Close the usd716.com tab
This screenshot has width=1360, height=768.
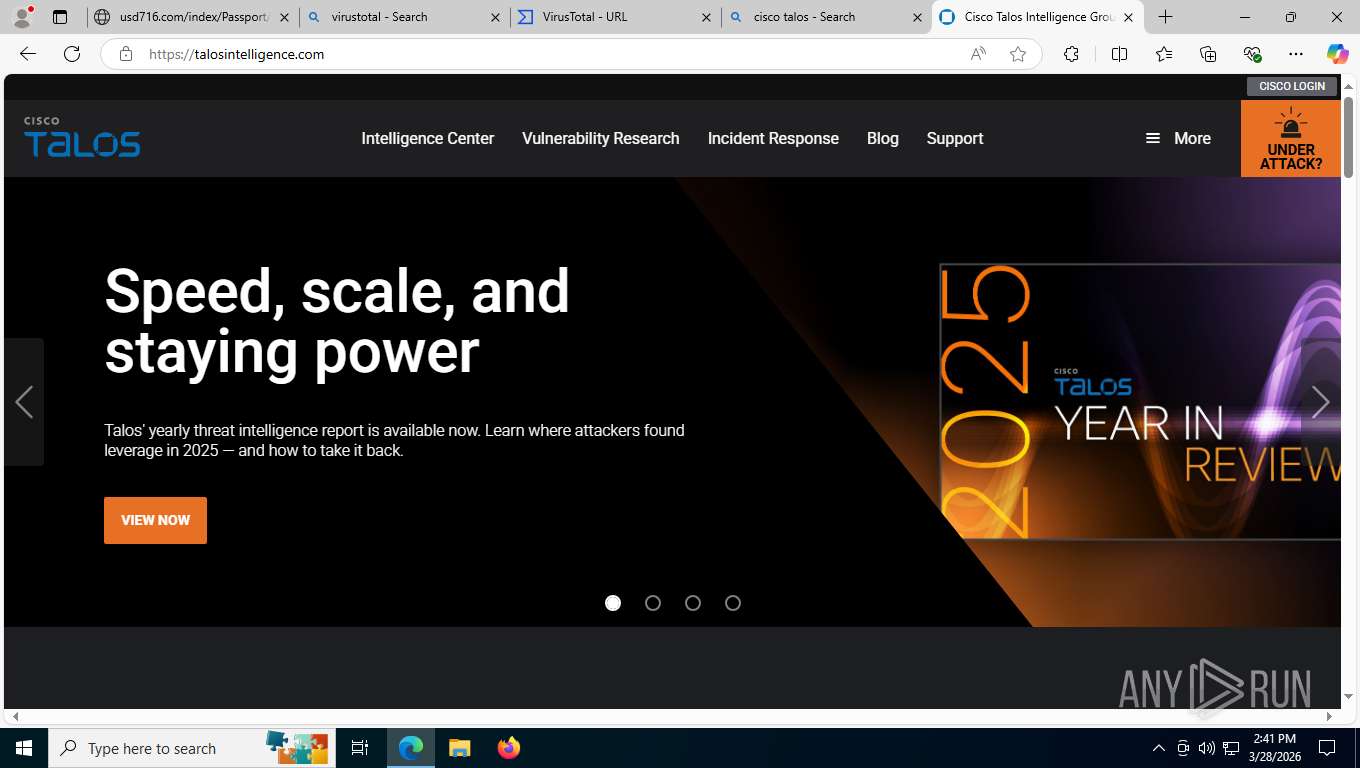click(284, 17)
